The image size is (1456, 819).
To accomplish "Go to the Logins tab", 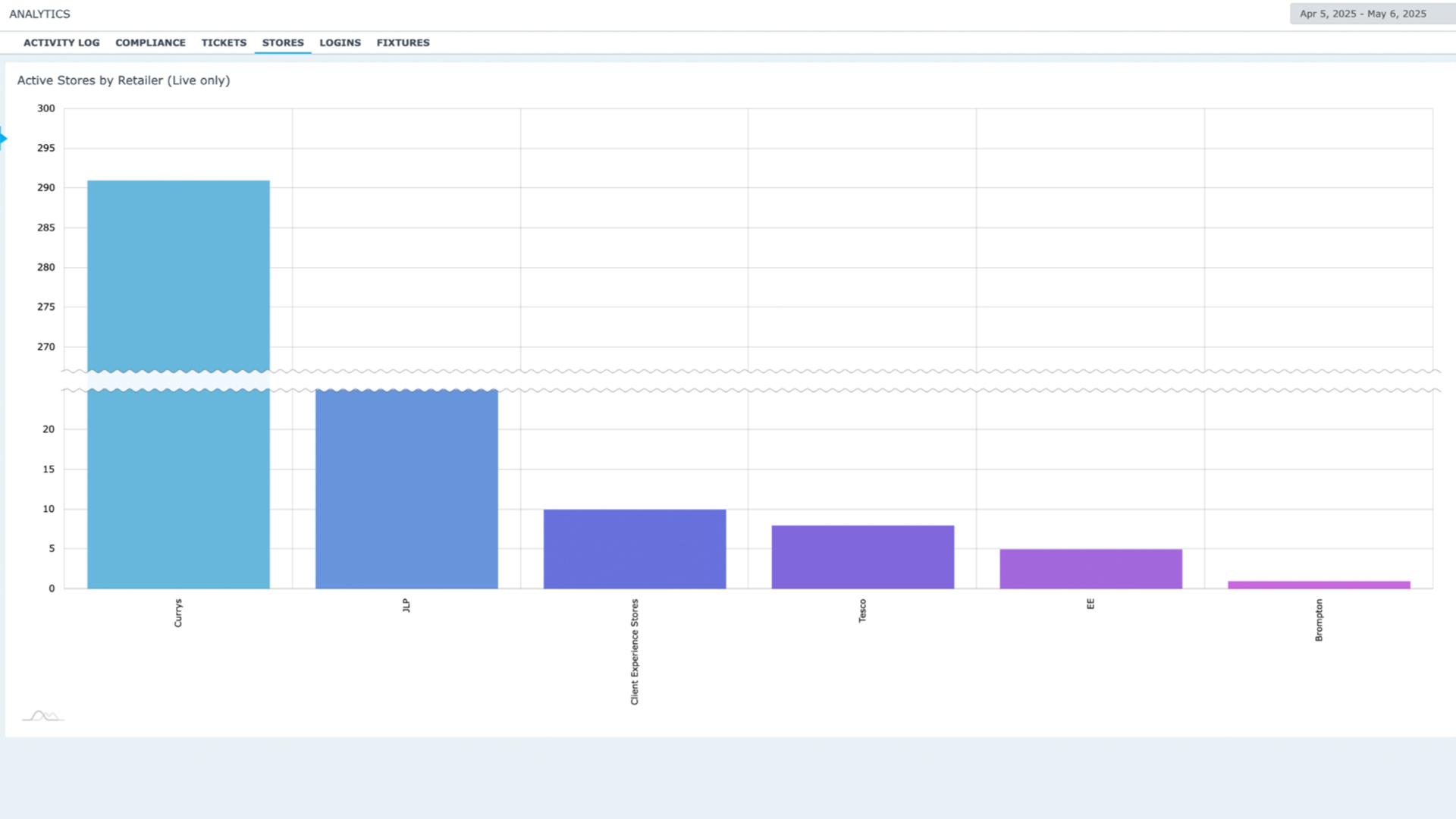I will pyautogui.click(x=340, y=42).
